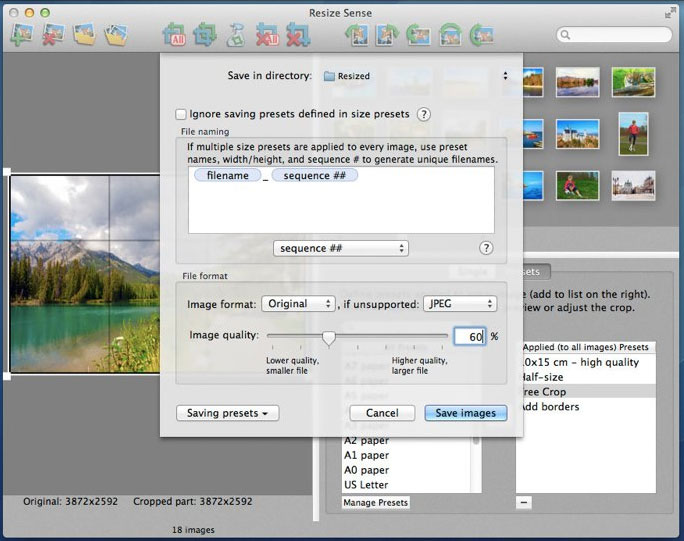The width and height of the screenshot is (684, 541).
Task: Click the magnifier icon in the search field
Action: (x=565, y=34)
